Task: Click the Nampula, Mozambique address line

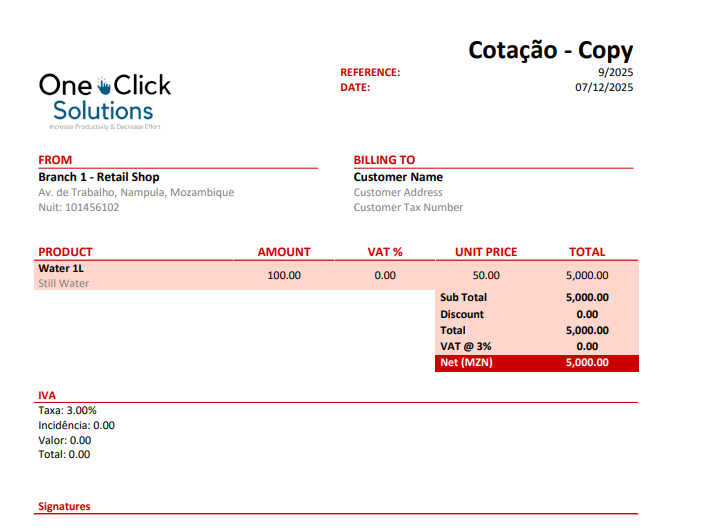Action: tap(136, 192)
